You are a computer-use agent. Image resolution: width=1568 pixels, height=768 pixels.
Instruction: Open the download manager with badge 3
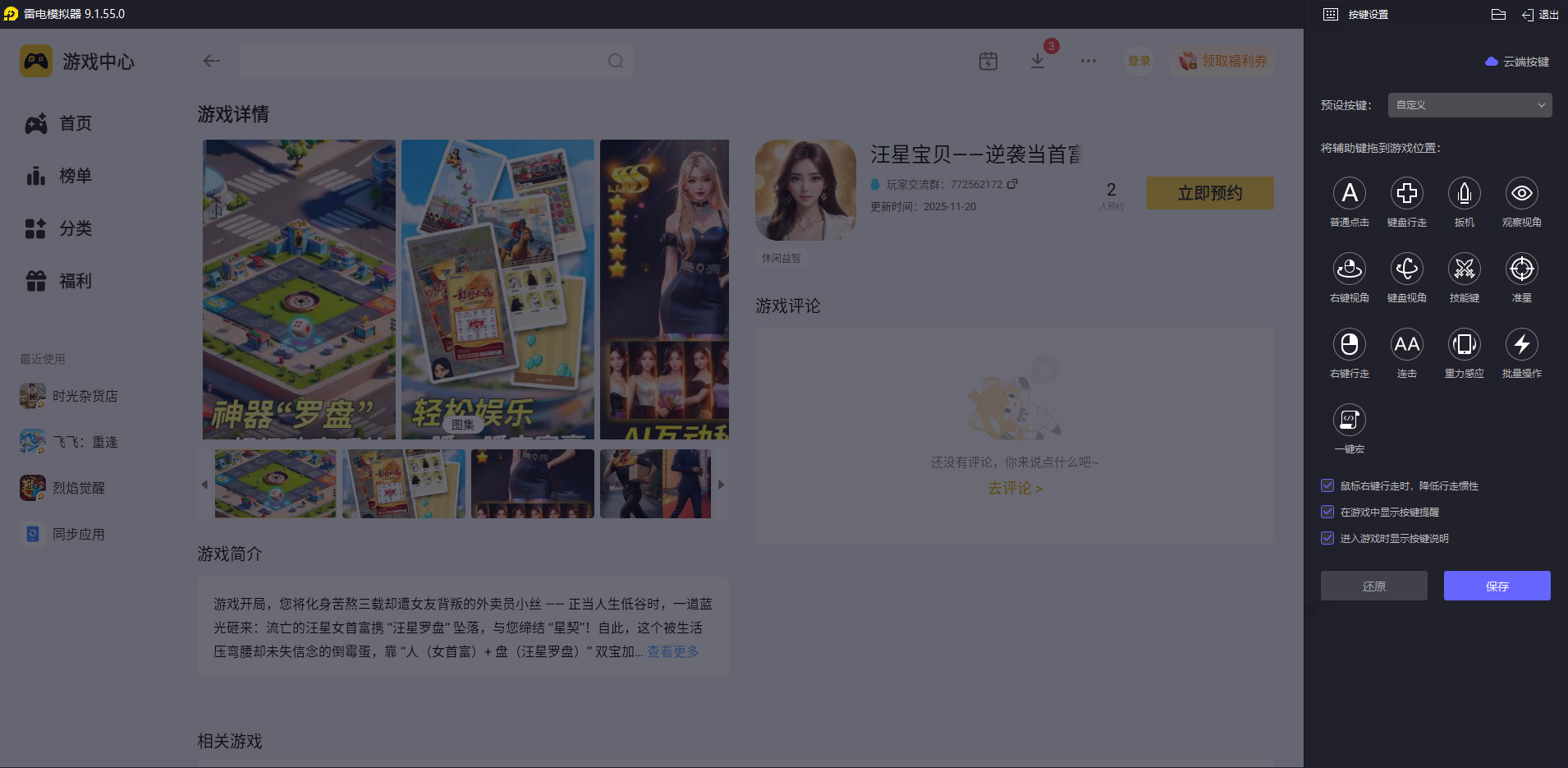click(1038, 60)
